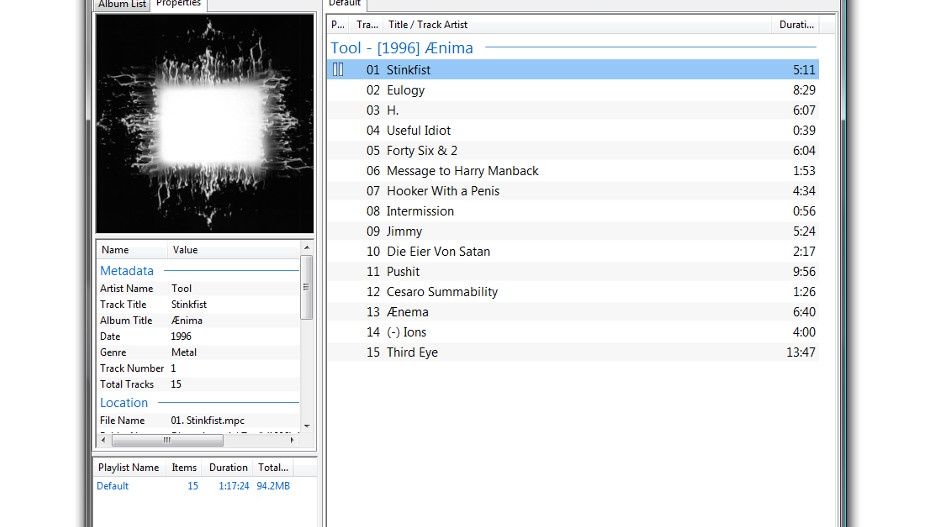936x527 pixels.
Task: Click the 1:17:24 playlist duration value
Action: (x=233, y=486)
